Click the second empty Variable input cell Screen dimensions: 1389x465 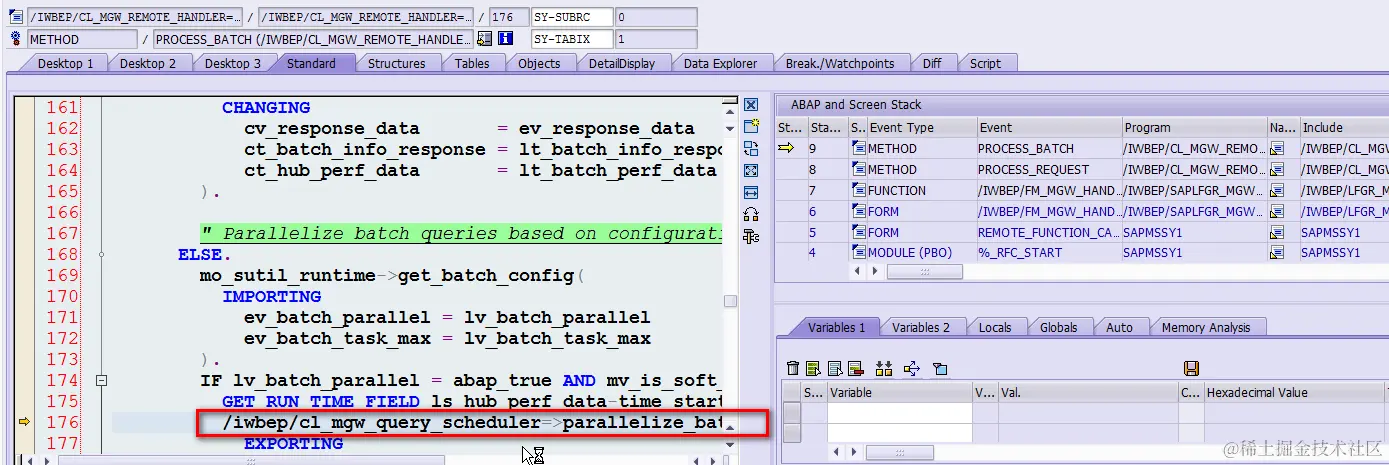pos(899,433)
